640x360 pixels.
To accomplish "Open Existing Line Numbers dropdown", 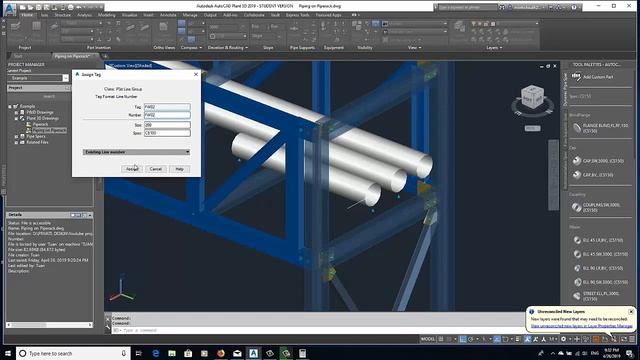I will click(x=136, y=152).
